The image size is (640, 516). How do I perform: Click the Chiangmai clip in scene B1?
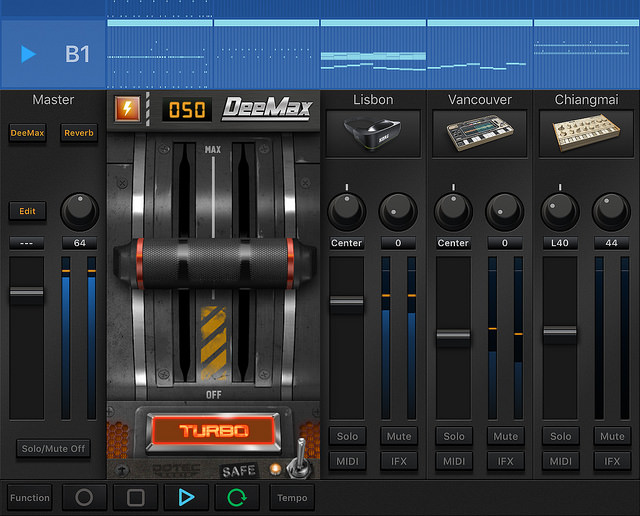pyautogui.click(x=587, y=54)
